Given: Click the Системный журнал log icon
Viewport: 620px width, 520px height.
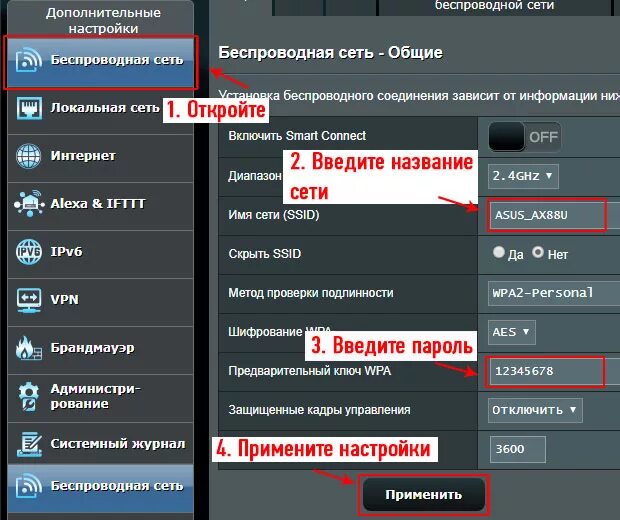Looking at the screenshot, I should coord(29,444).
